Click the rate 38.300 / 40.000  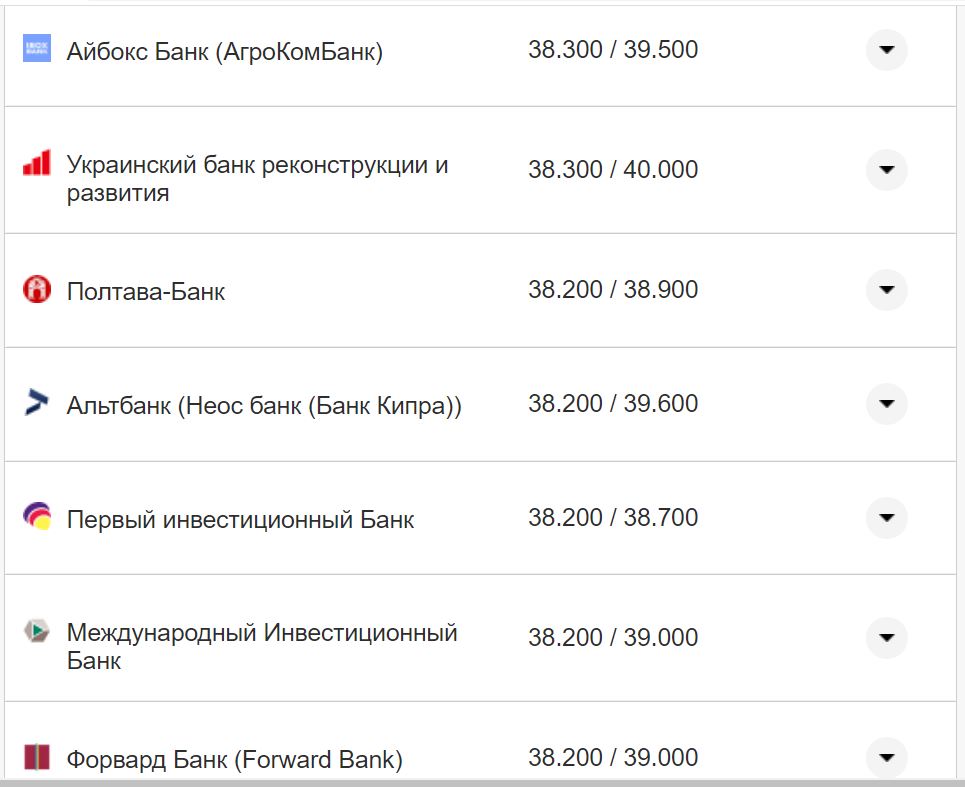(616, 169)
